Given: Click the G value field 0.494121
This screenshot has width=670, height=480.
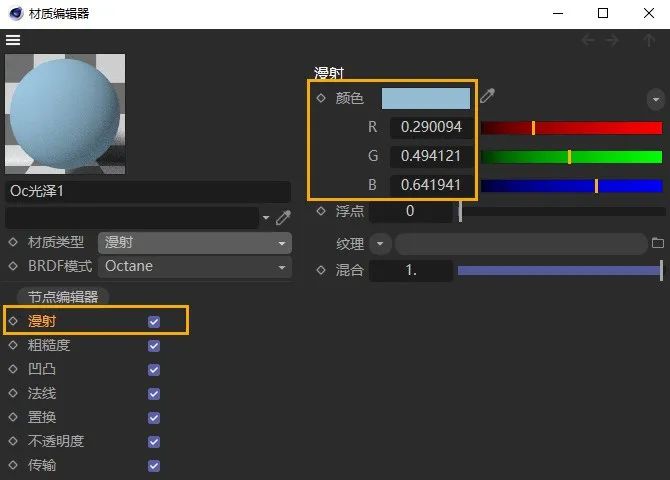Looking at the screenshot, I should point(431,156).
